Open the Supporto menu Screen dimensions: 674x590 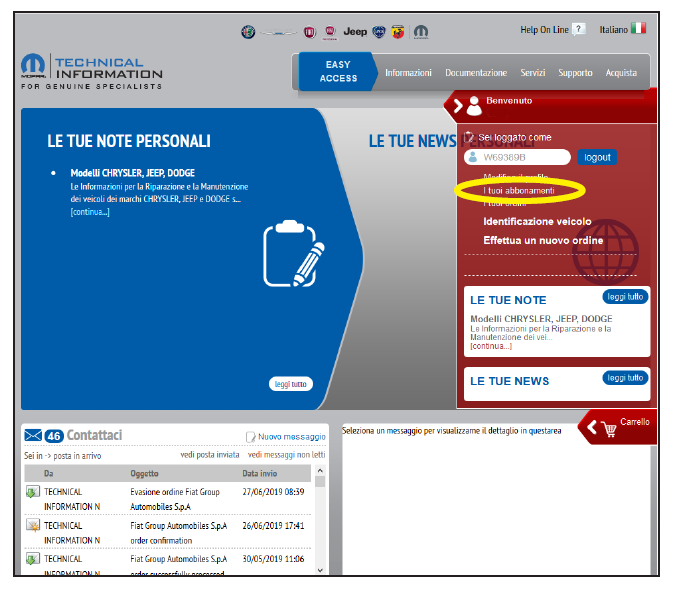coord(575,73)
